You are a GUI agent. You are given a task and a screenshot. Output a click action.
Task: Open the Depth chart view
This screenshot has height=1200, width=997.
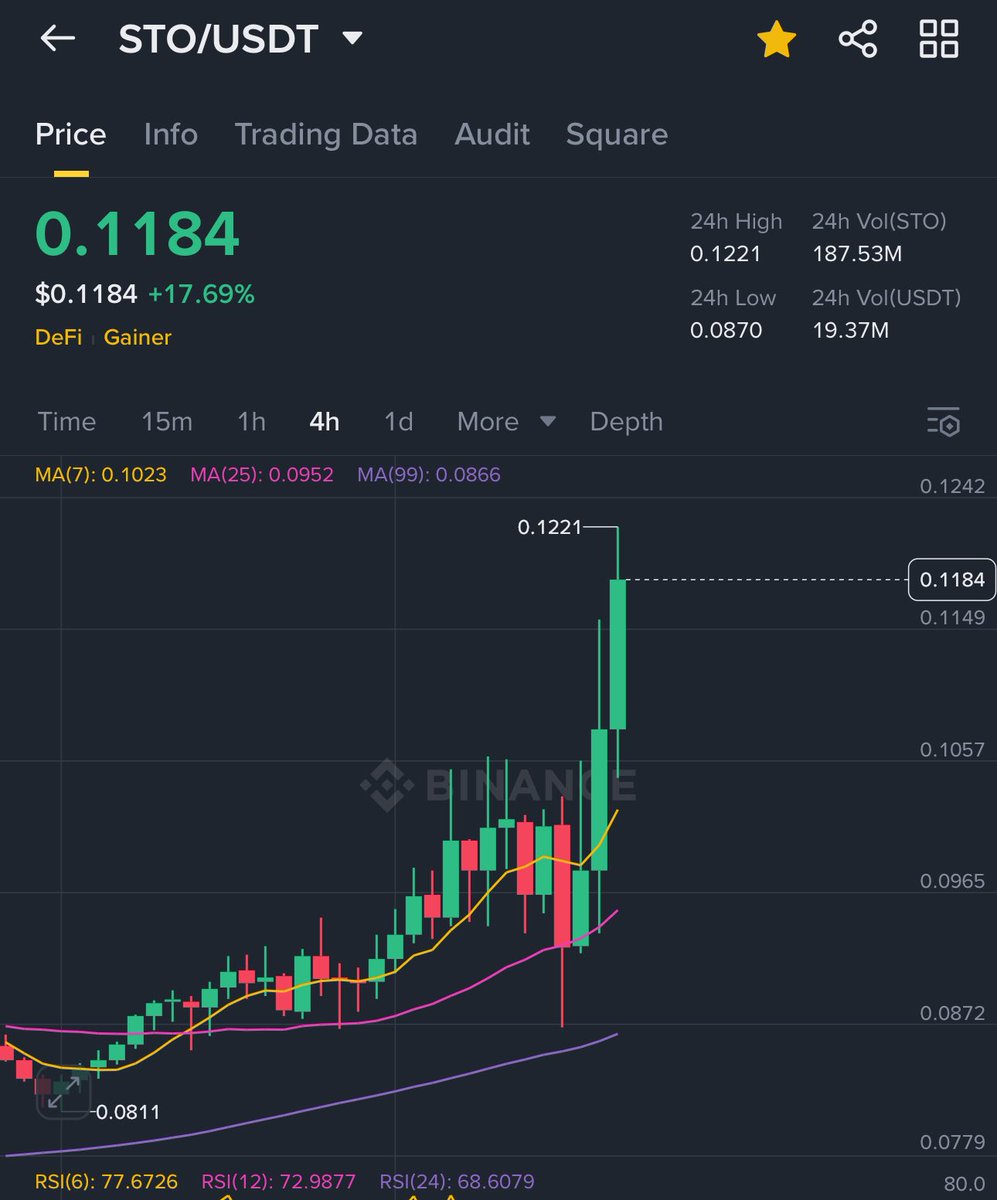click(626, 422)
